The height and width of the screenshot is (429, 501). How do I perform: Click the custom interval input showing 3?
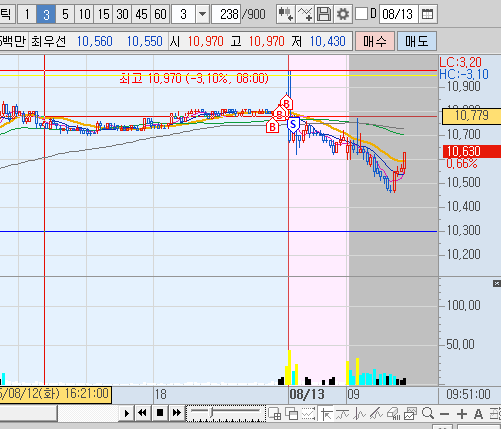click(x=183, y=14)
